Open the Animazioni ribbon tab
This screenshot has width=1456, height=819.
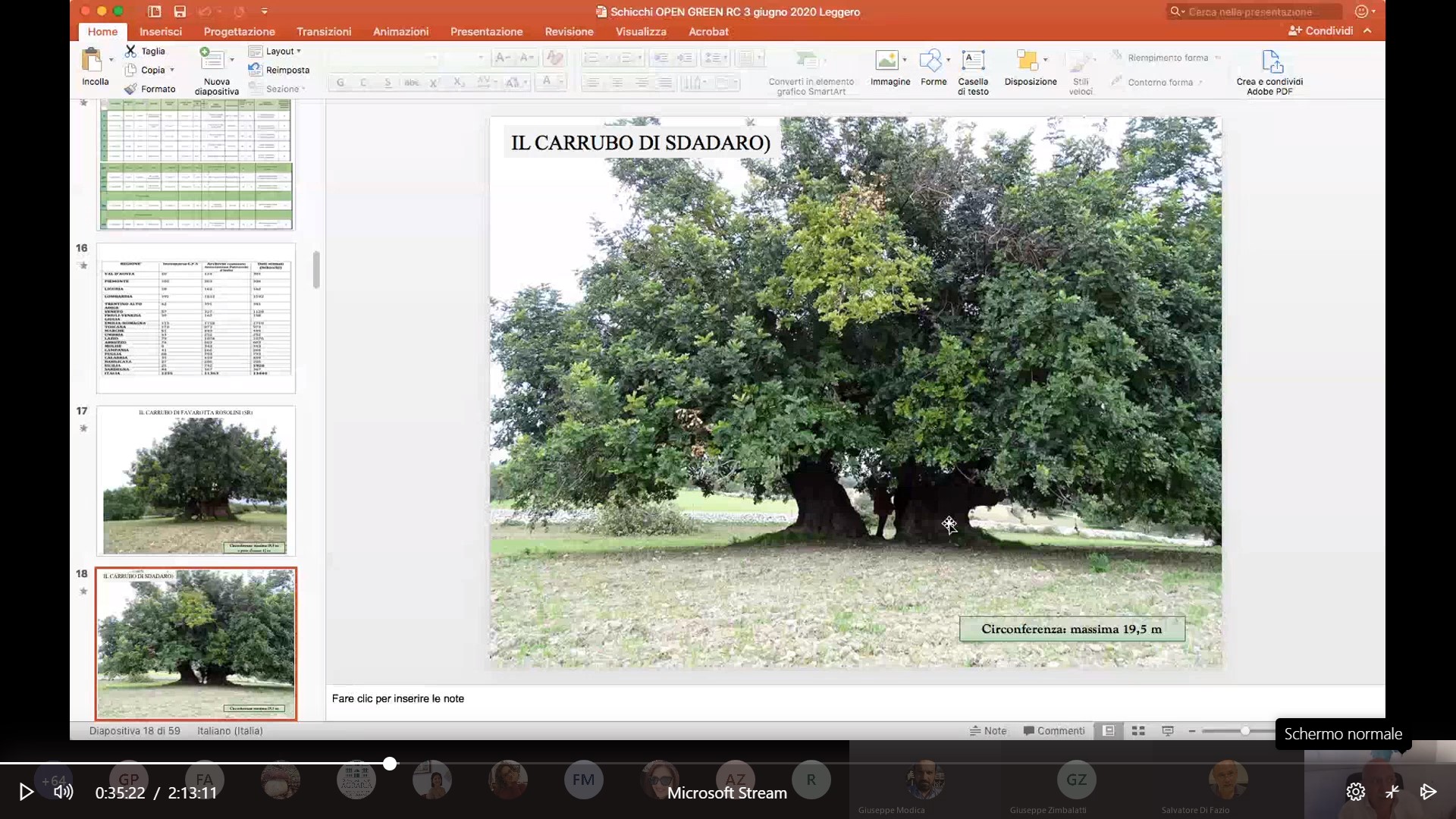pos(400,31)
